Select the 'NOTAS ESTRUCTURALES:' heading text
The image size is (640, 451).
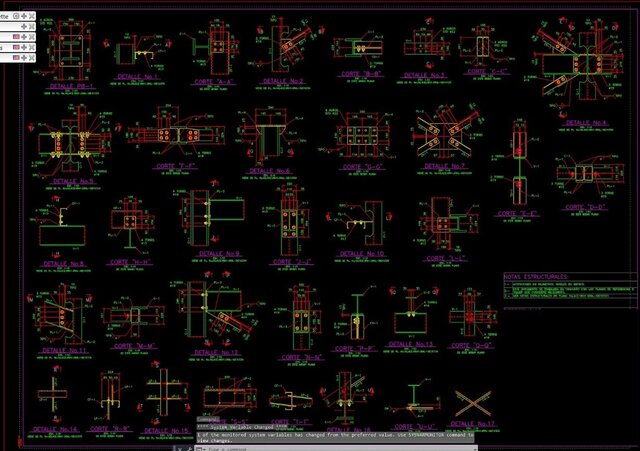coord(536,277)
